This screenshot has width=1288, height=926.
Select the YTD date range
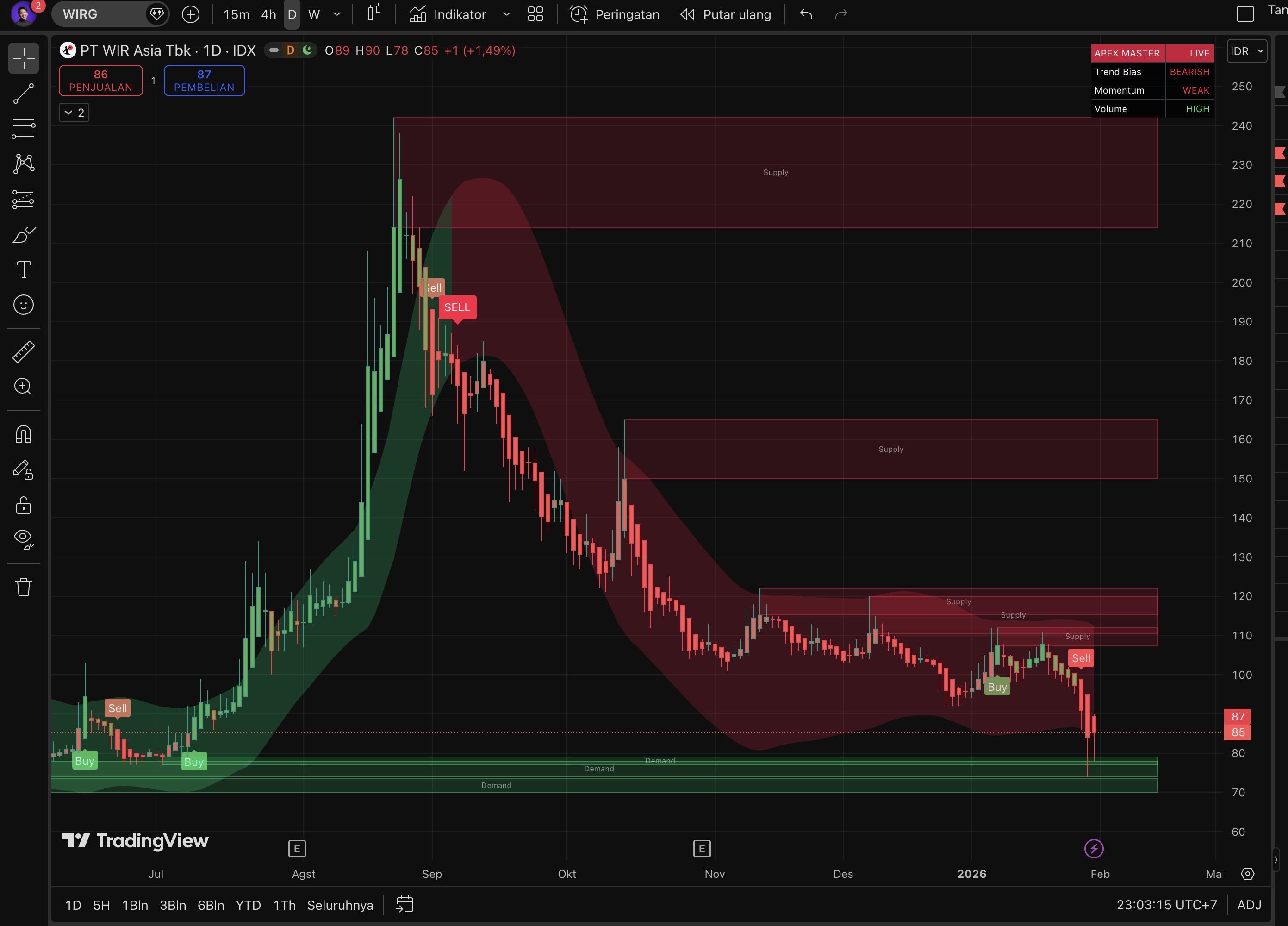(x=248, y=905)
